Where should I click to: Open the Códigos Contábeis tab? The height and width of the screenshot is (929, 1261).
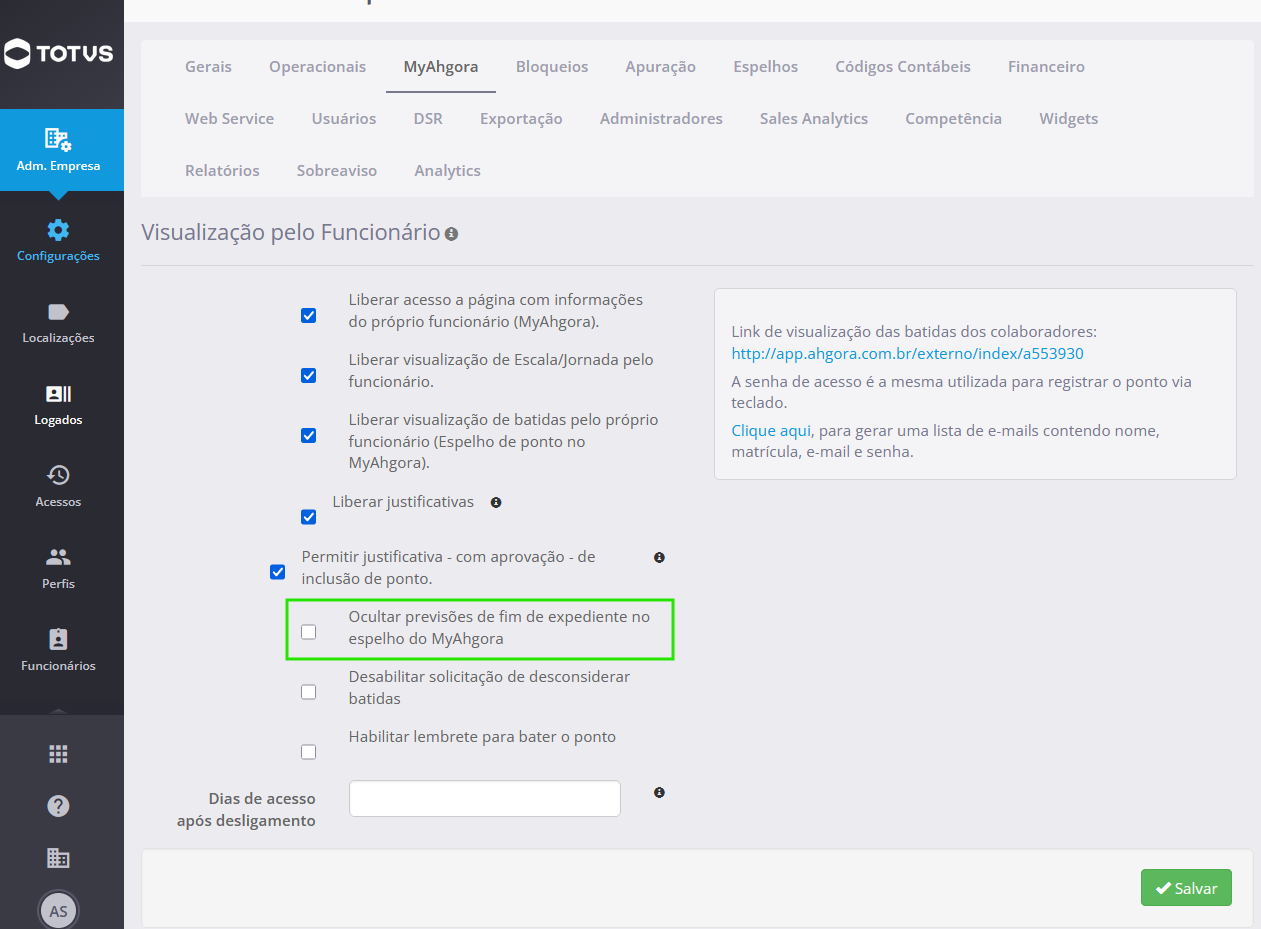pos(903,67)
